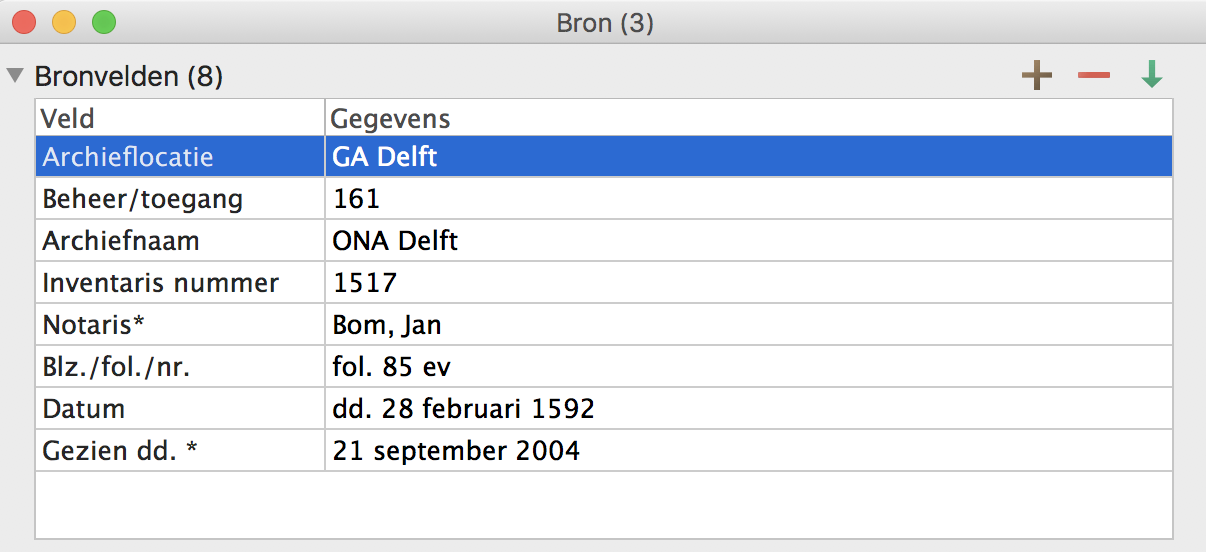1206x552 pixels.
Task: Select the Archieflocatie row
Action: click(x=127, y=157)
